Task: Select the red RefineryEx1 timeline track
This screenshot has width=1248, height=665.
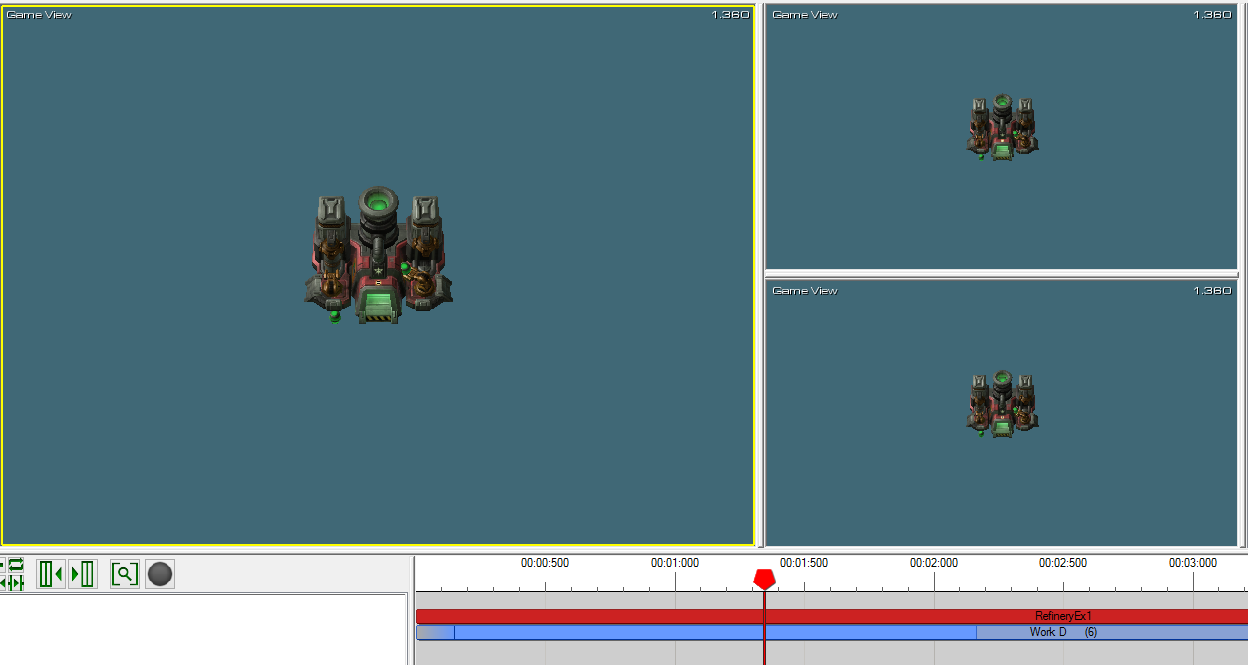Action: pos(832,616)
